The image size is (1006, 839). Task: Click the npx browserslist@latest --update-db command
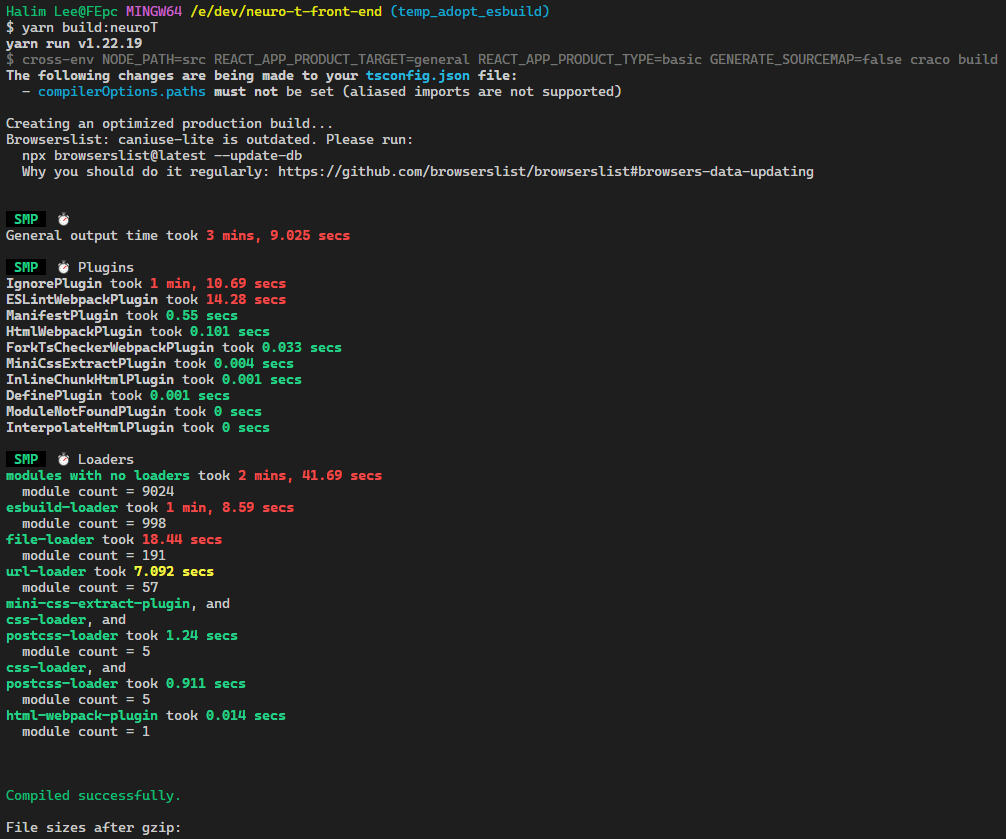162,156
